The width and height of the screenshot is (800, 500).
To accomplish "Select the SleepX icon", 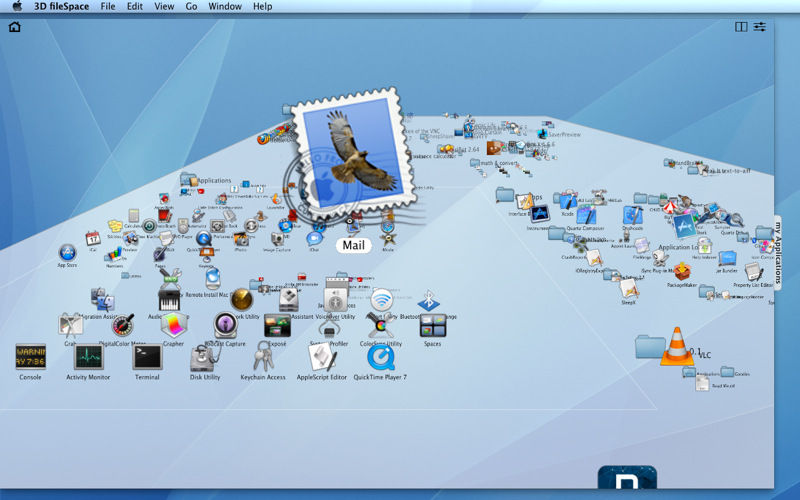I will pyautogui.click(x=629, y=288).
